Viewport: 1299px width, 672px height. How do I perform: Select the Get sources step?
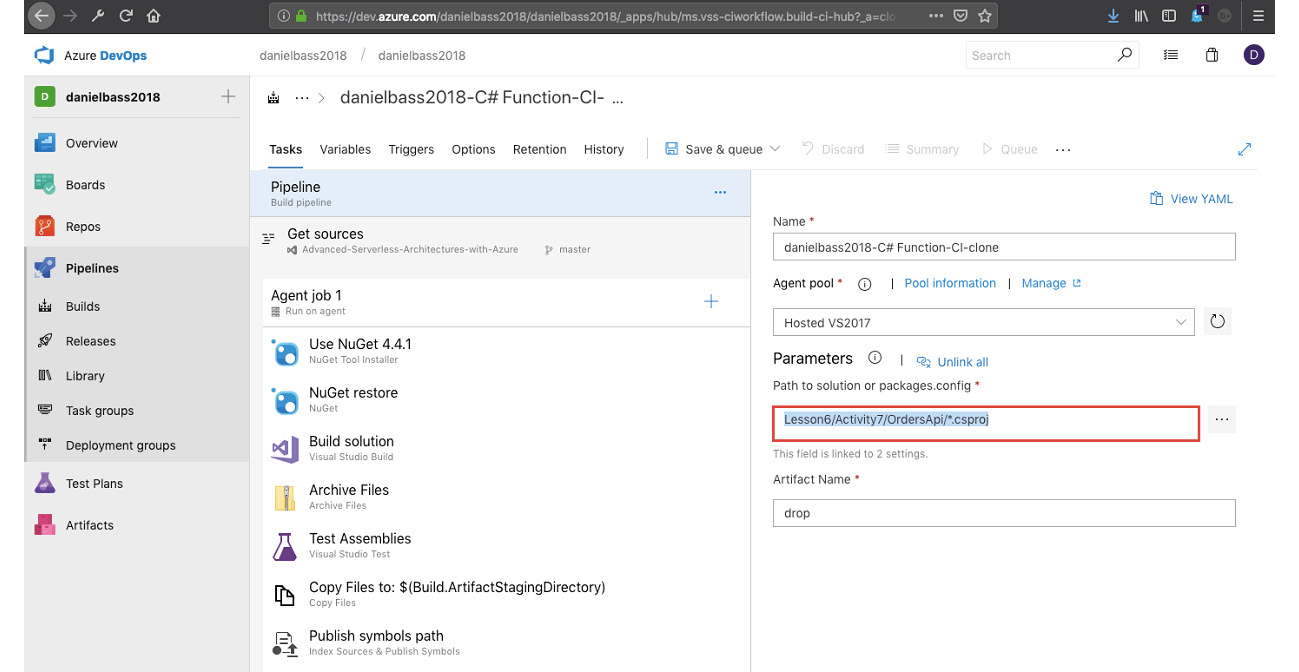[x=500, y=241]
